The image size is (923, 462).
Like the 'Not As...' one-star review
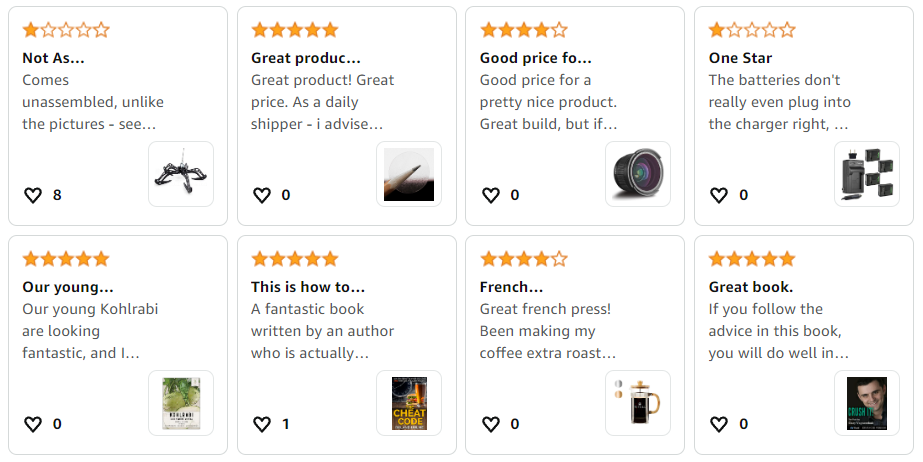point(33,195)
